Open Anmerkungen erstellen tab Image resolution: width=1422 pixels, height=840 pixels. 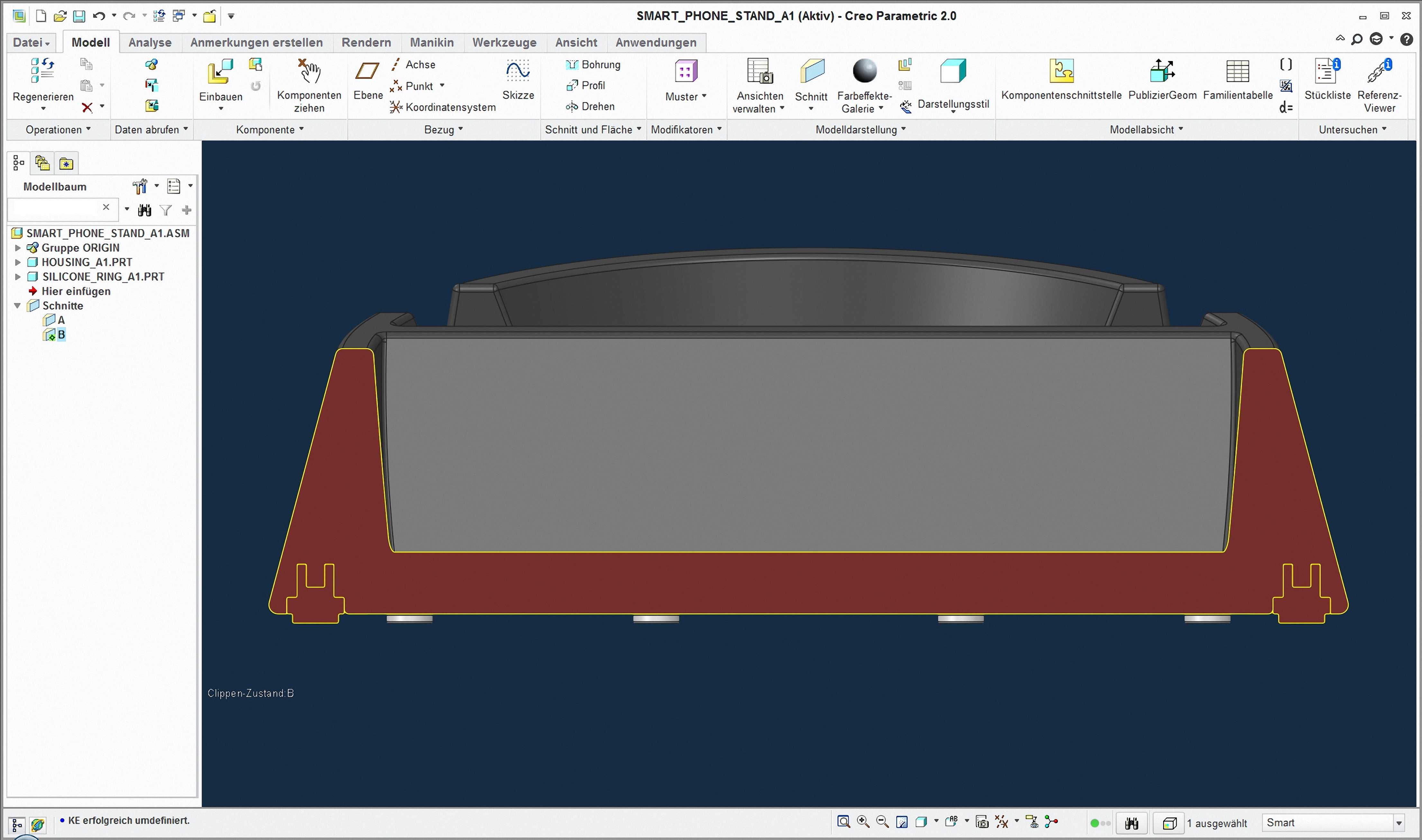click(x=257, y=42)
